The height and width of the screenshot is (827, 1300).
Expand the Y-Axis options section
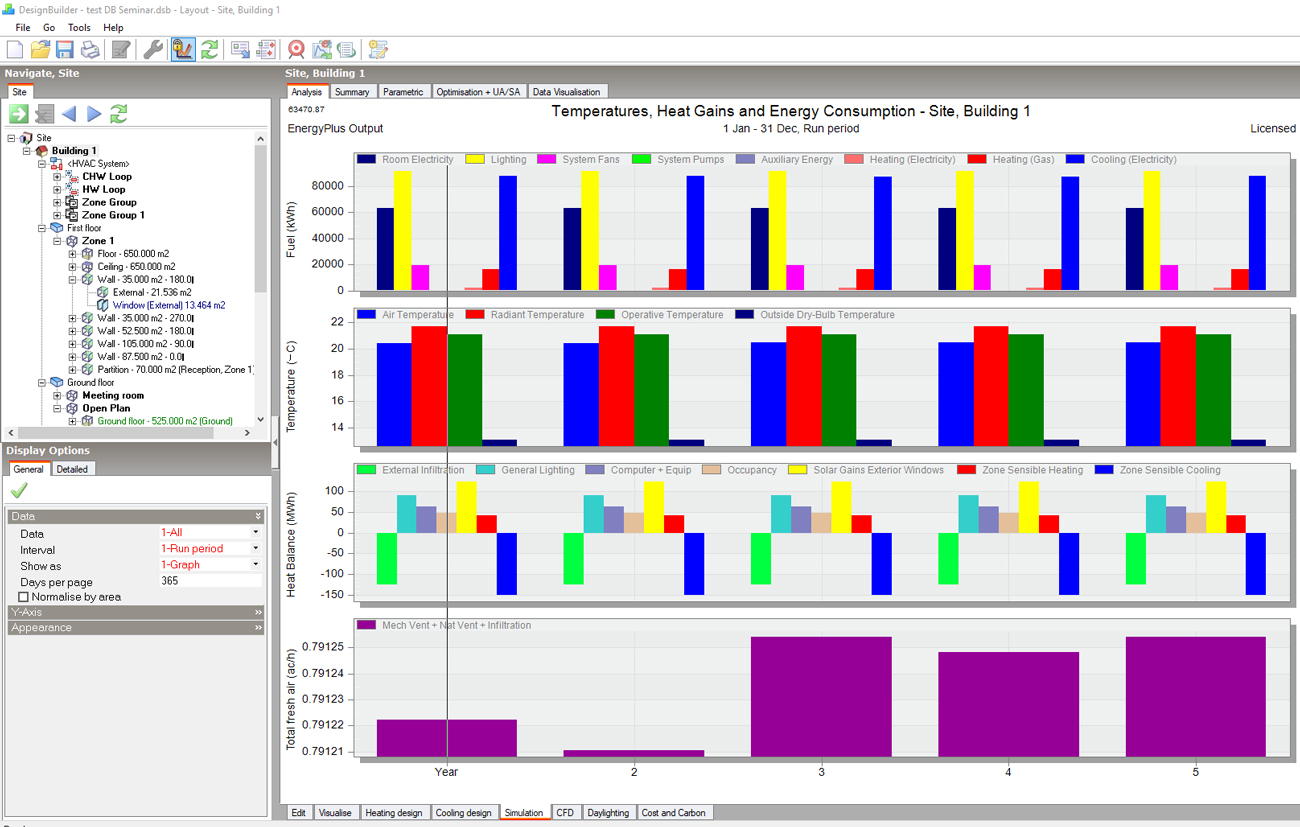tap(136, 612)
